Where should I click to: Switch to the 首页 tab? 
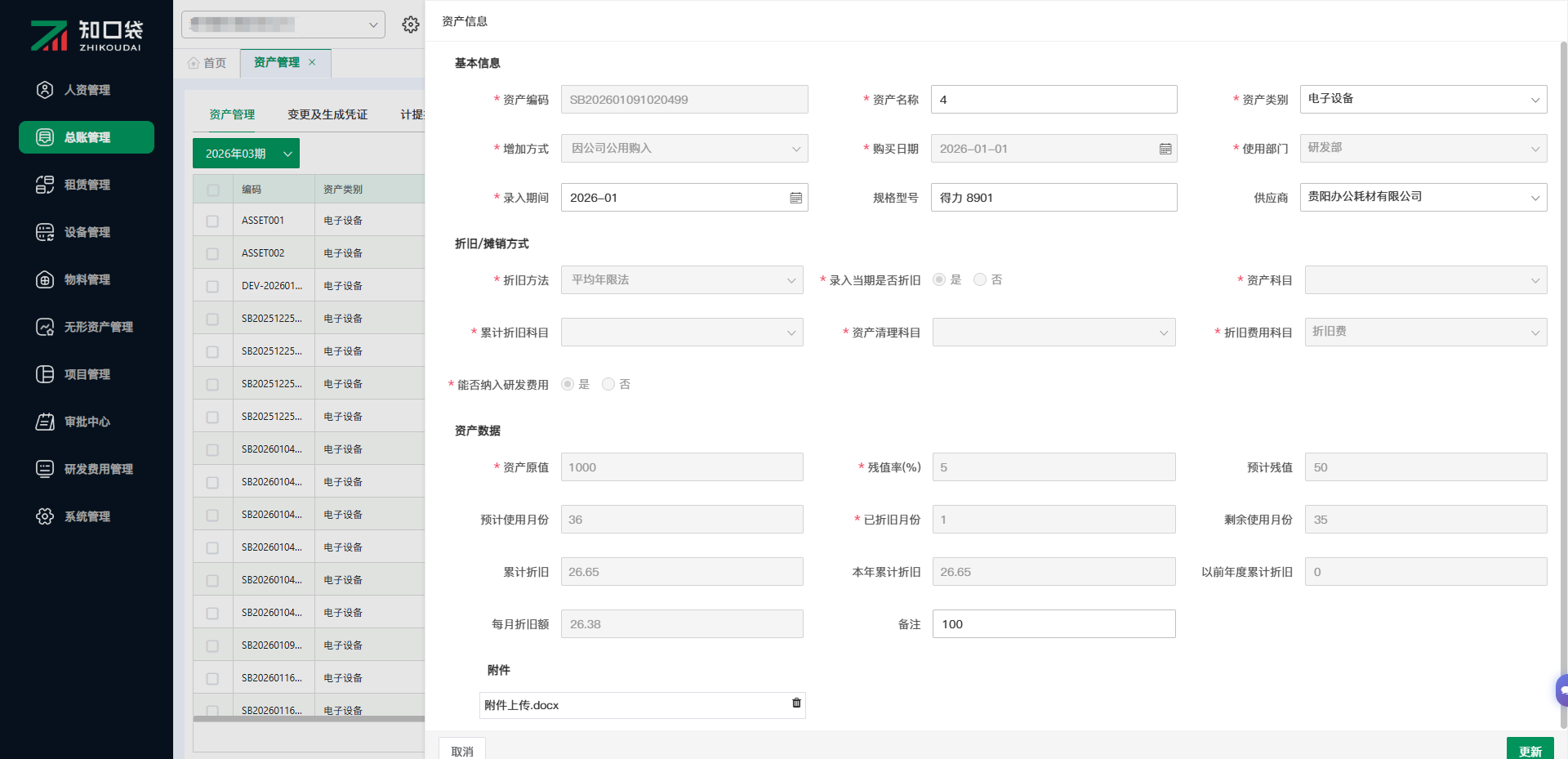click(x=207, y=63)
